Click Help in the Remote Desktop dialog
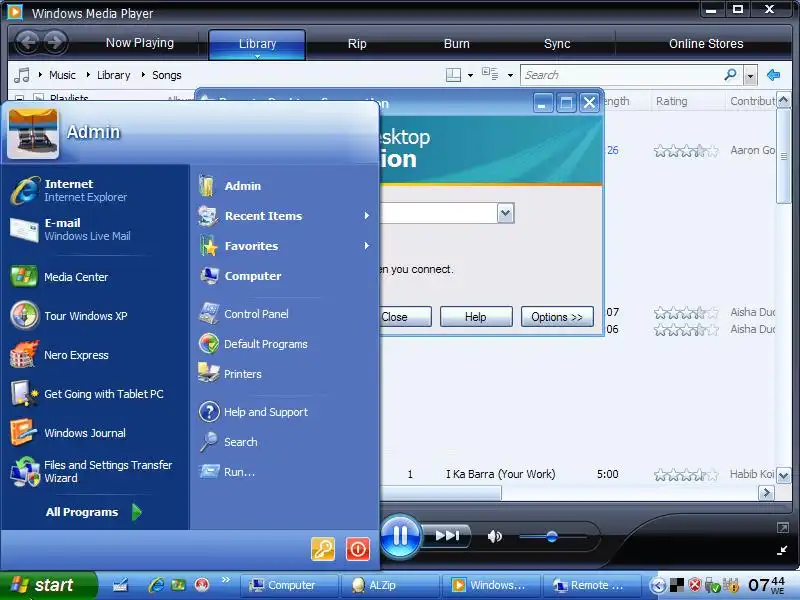 [x=476, y=317]
